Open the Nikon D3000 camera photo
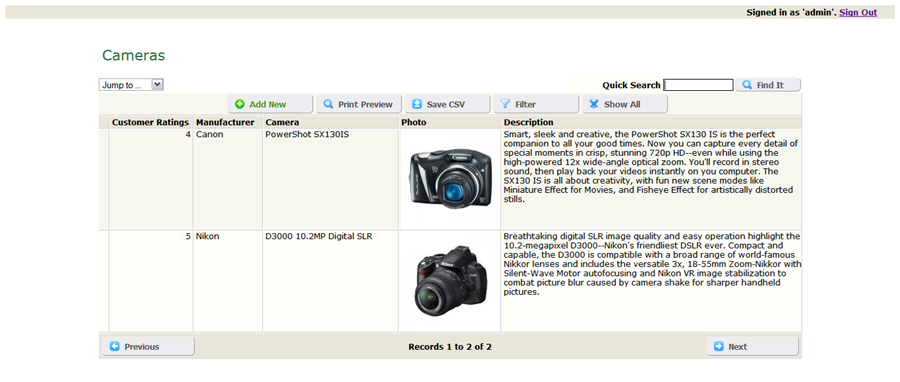Viewport: 900px width, 382px height. [451, 282]
